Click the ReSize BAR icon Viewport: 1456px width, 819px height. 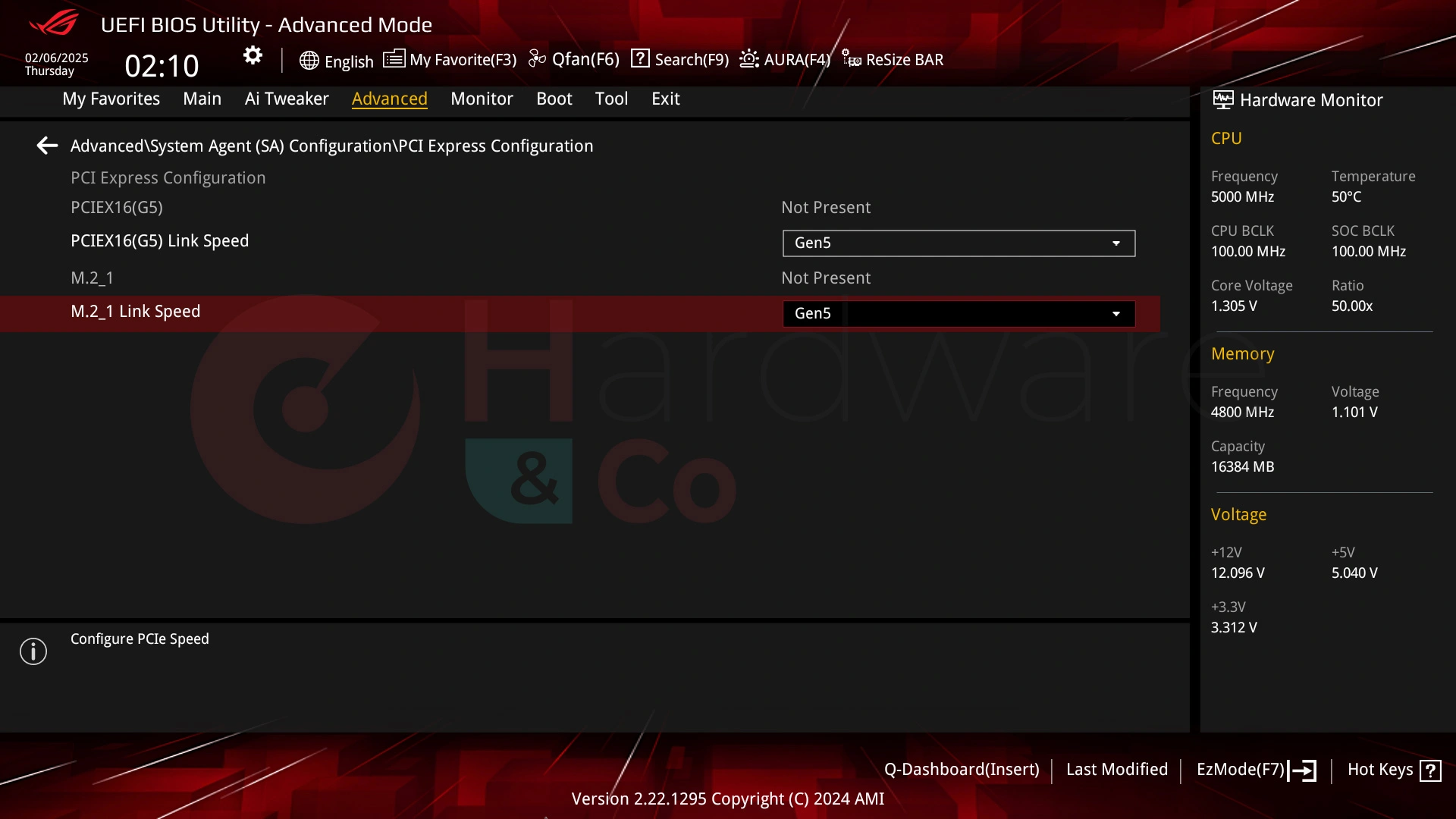point(852,59)
